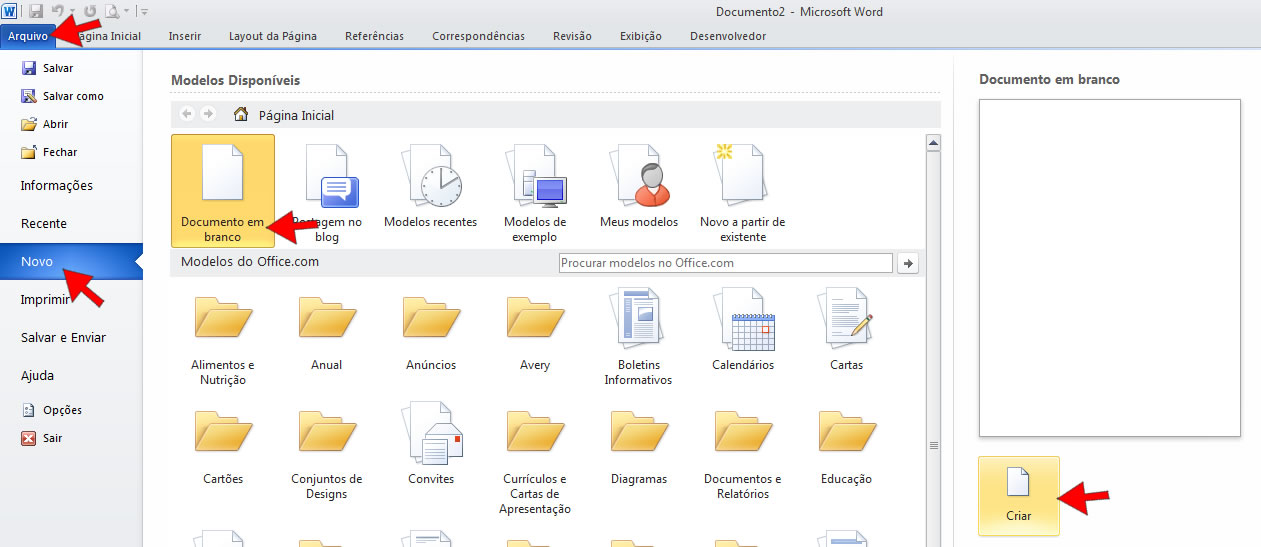This screenshot has height=547, width=1261.
Task: Click the blank document preview thumbnail
Action: coord(1110,268)
